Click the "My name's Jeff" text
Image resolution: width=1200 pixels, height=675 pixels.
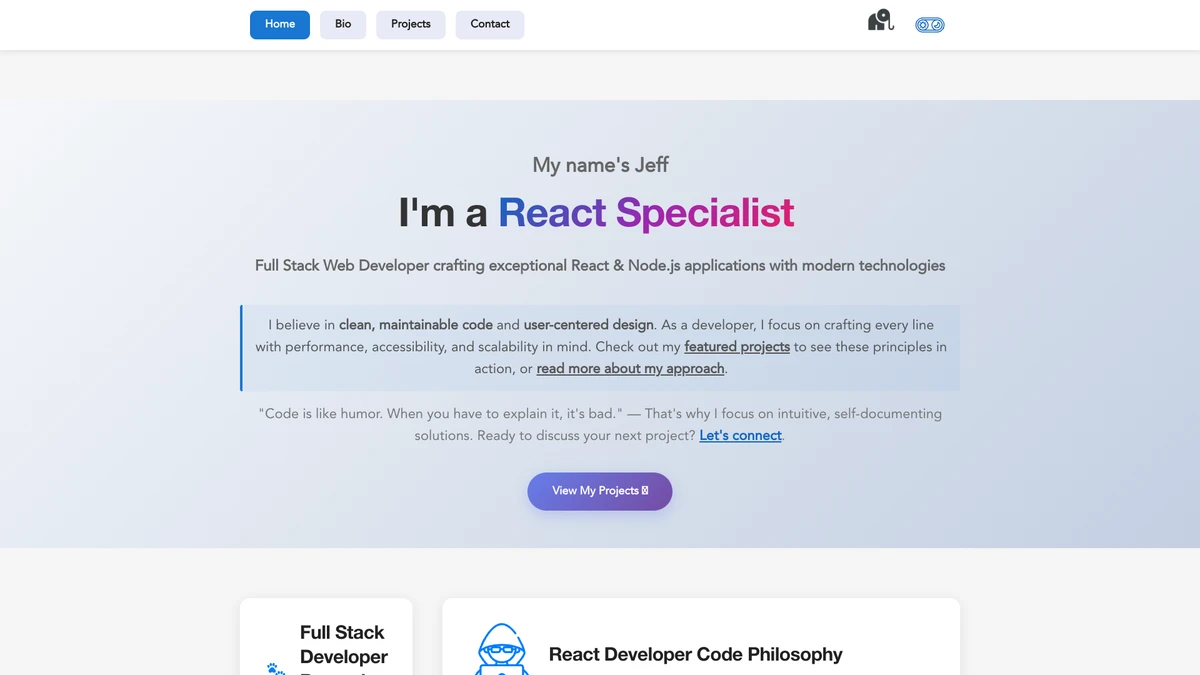600,165
